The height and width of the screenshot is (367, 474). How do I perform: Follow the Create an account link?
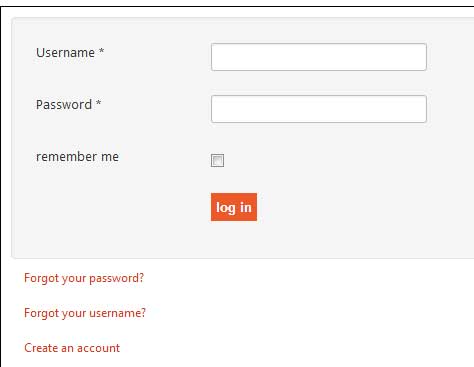tap(72, 348)
